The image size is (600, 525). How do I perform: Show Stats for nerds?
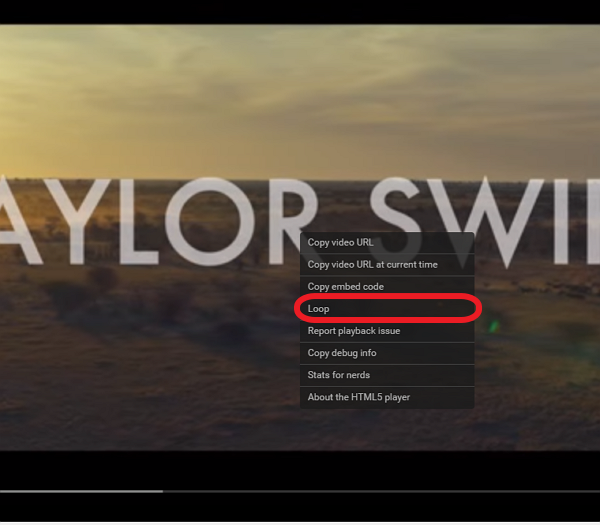click(x=387, y=375)
